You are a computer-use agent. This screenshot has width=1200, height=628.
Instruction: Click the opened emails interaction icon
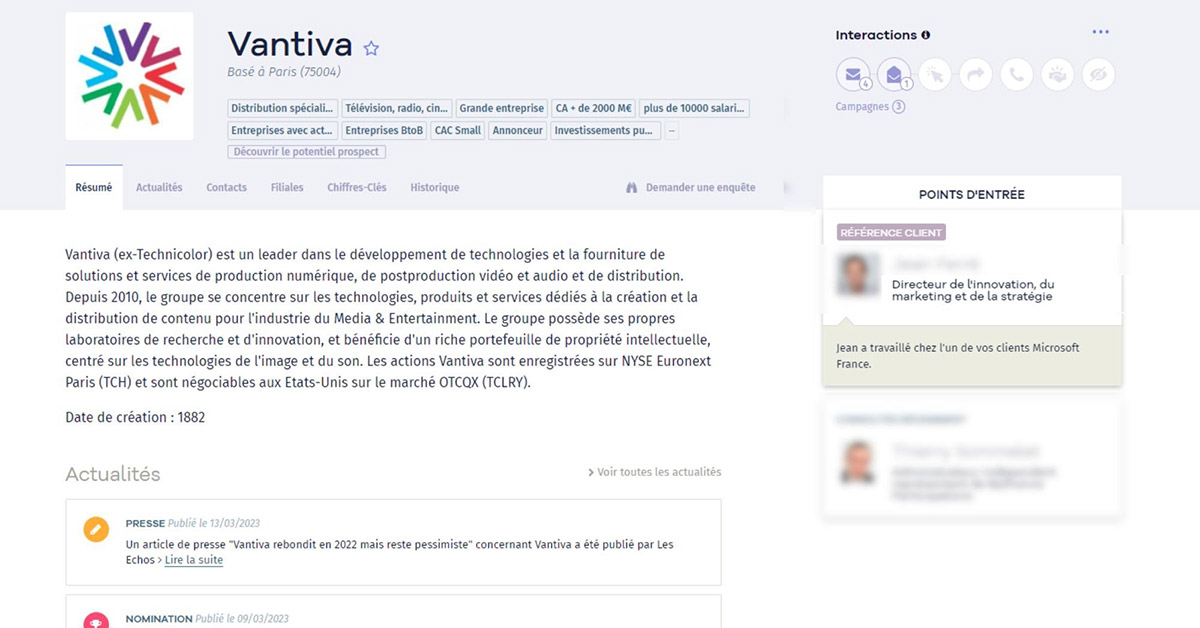(x=893, y=74)
